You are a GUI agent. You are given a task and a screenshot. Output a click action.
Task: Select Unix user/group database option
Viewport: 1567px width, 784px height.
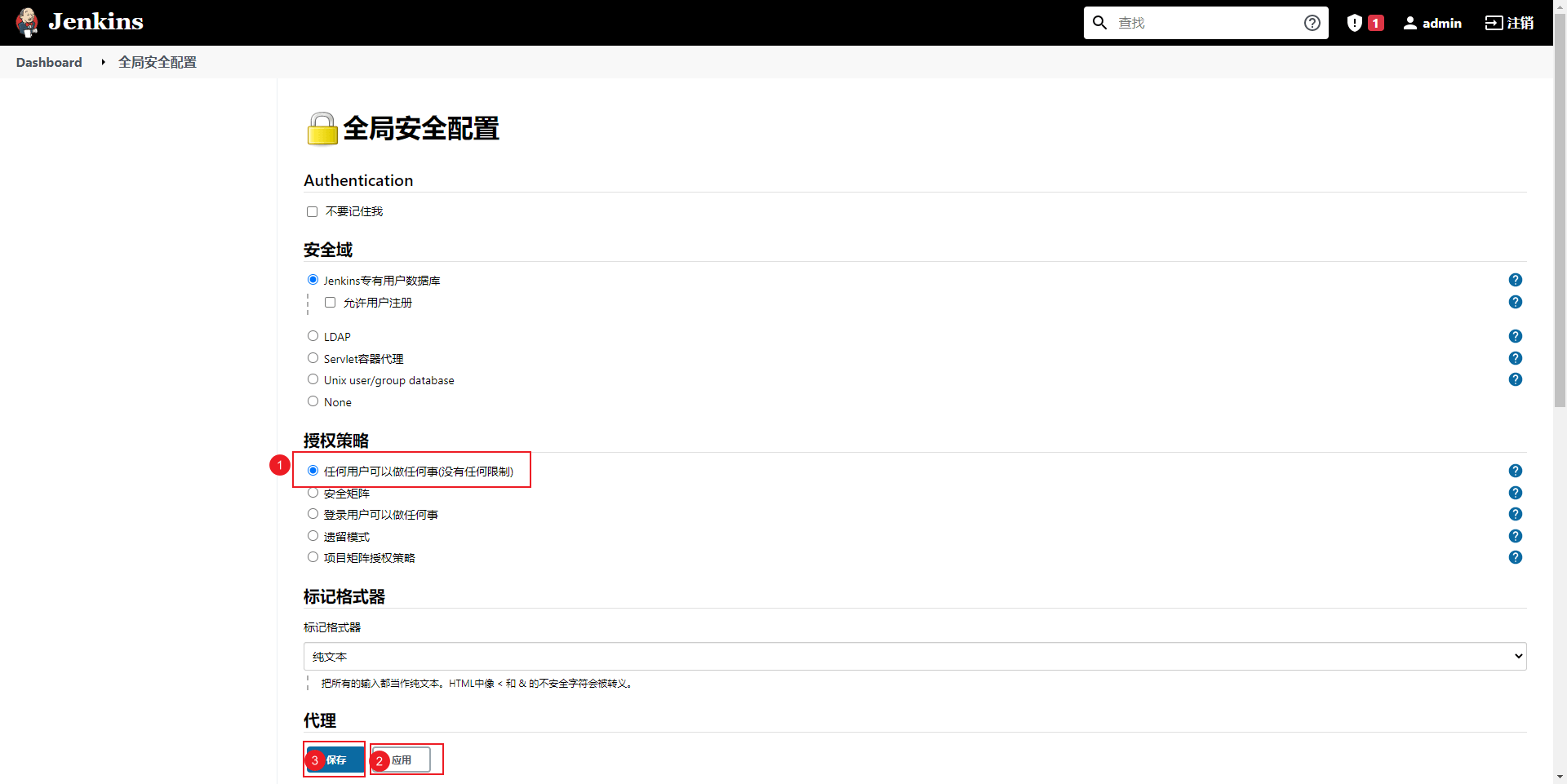(313, 379)
